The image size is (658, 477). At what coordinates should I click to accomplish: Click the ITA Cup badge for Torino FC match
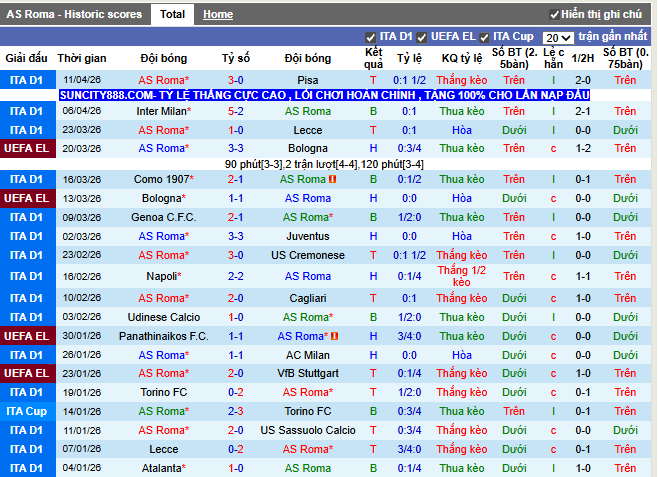point(26,411)
